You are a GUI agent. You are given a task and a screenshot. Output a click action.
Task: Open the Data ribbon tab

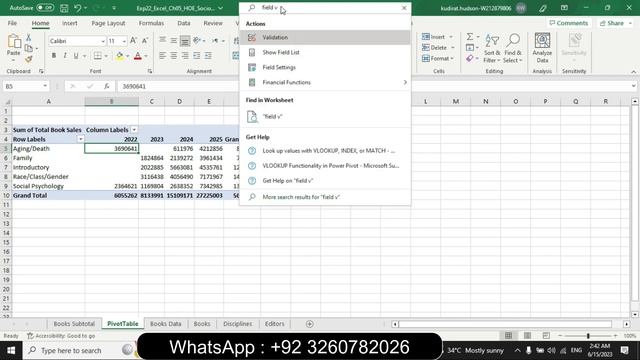[184, 23]
